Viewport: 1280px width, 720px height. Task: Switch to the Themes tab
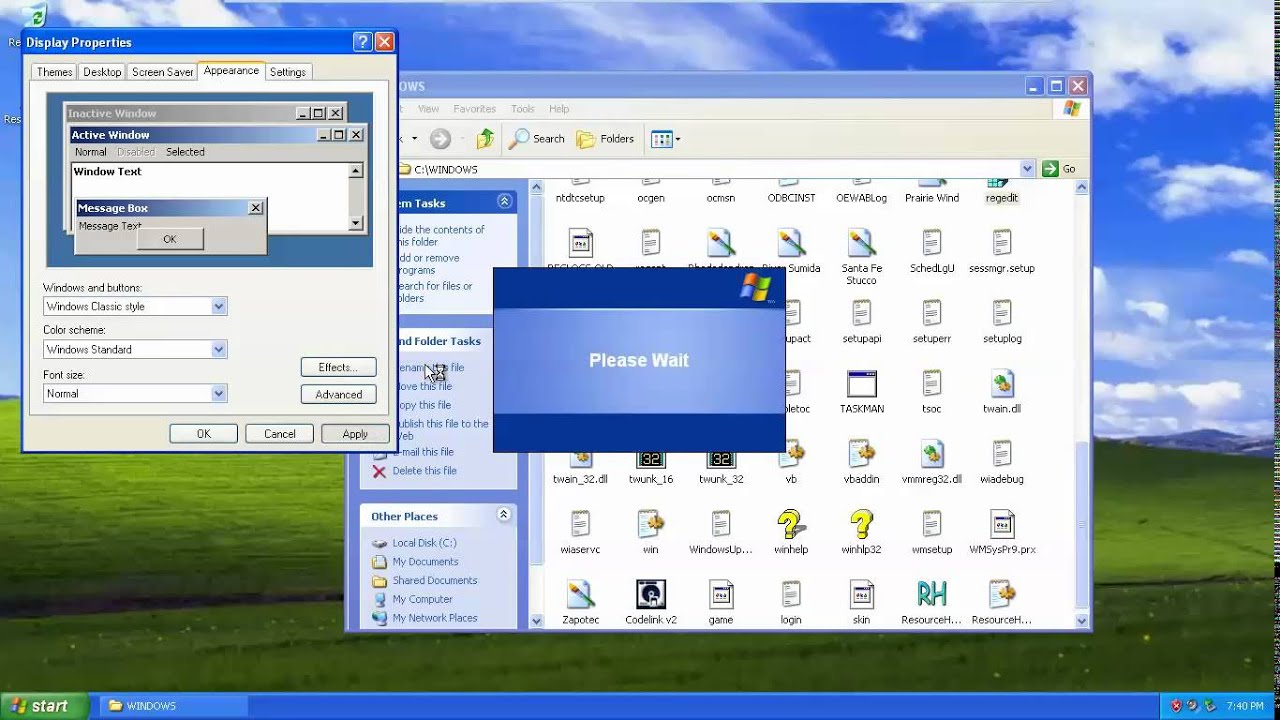coord(54,72)
